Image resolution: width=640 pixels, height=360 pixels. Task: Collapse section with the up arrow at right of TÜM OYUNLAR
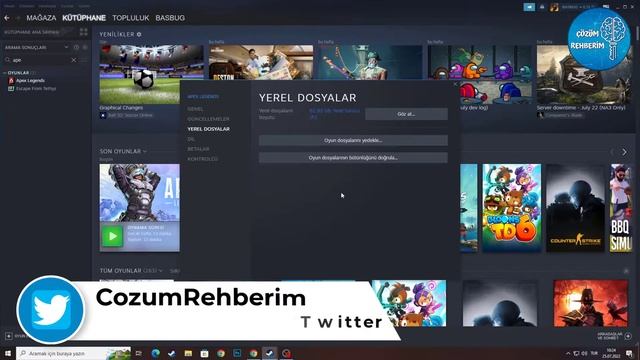tap(626, 271)
